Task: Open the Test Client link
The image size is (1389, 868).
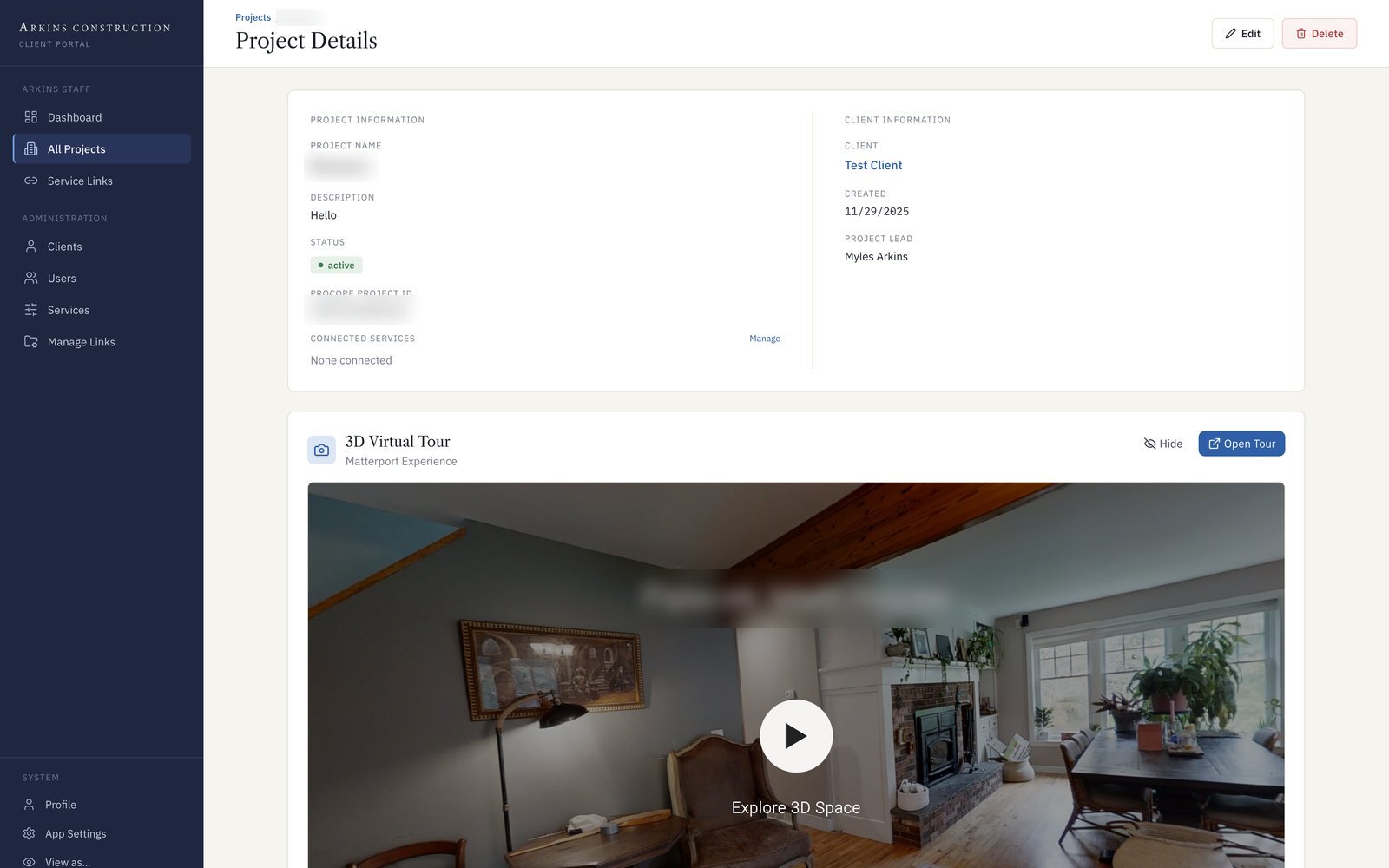Action: pos(873,165)
